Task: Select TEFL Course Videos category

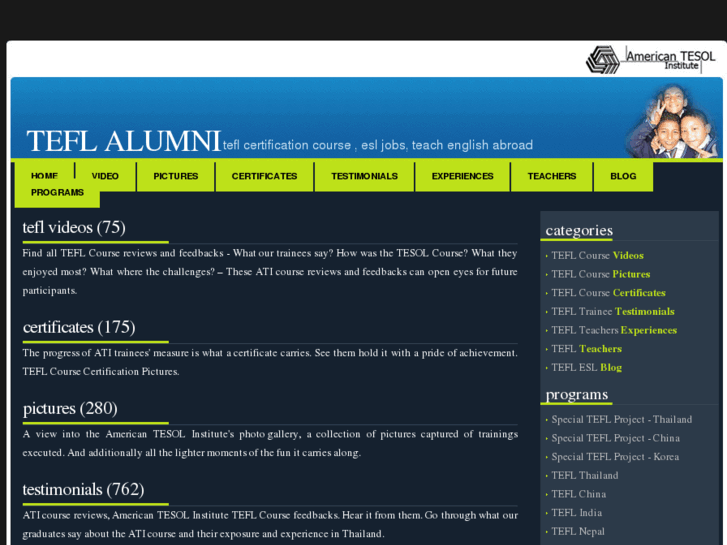Action: pos(597,256)
